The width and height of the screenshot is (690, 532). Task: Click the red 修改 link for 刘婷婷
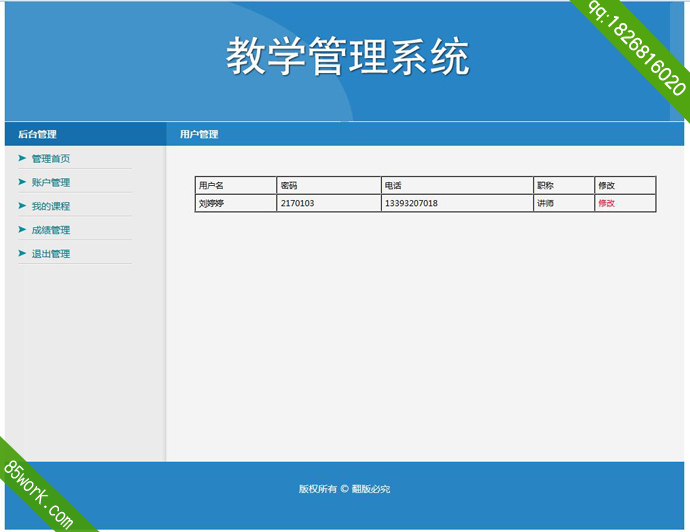(x=606, y=203)
